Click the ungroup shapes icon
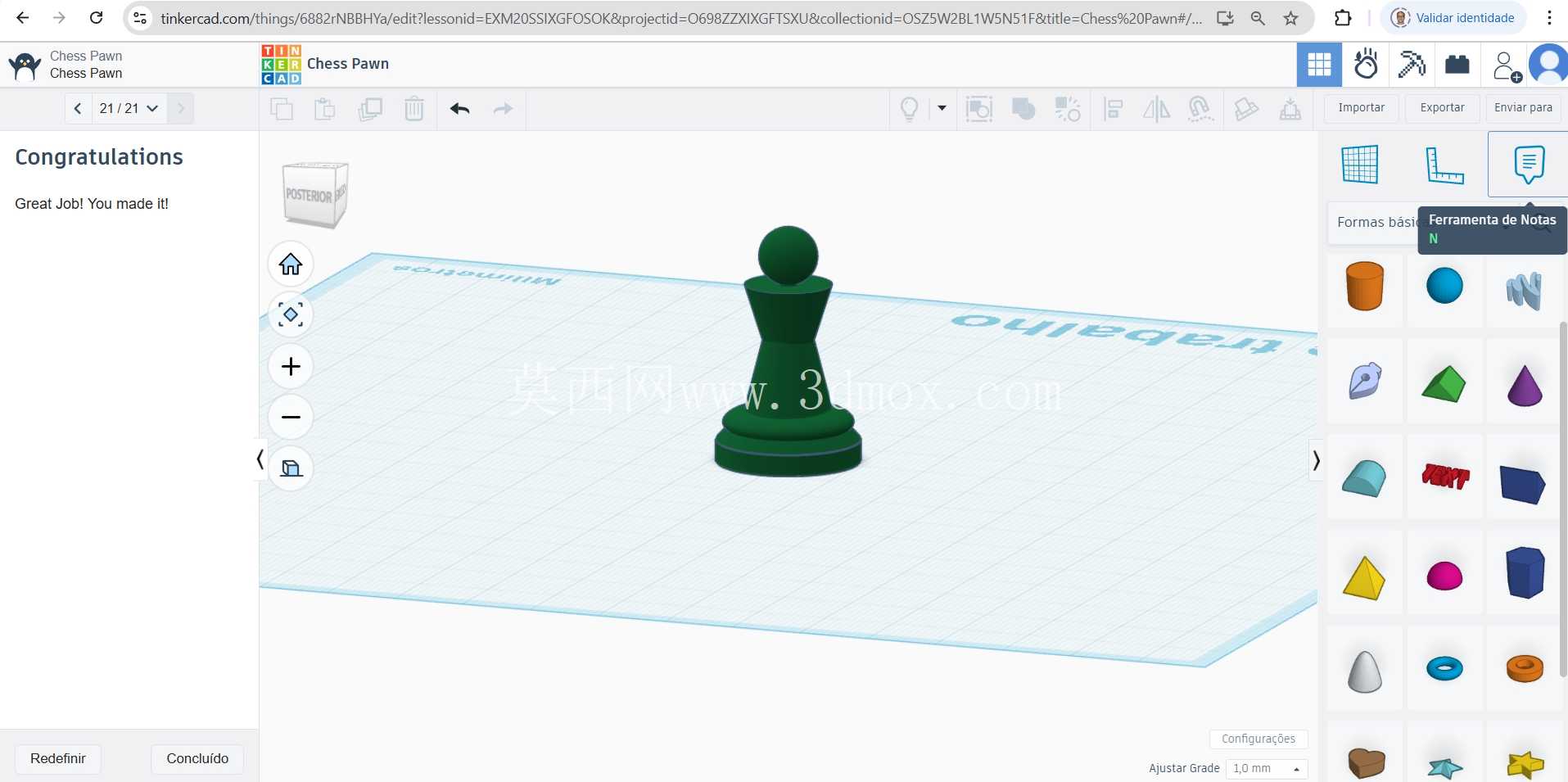1568x782 pixels. click(1068, 109)
